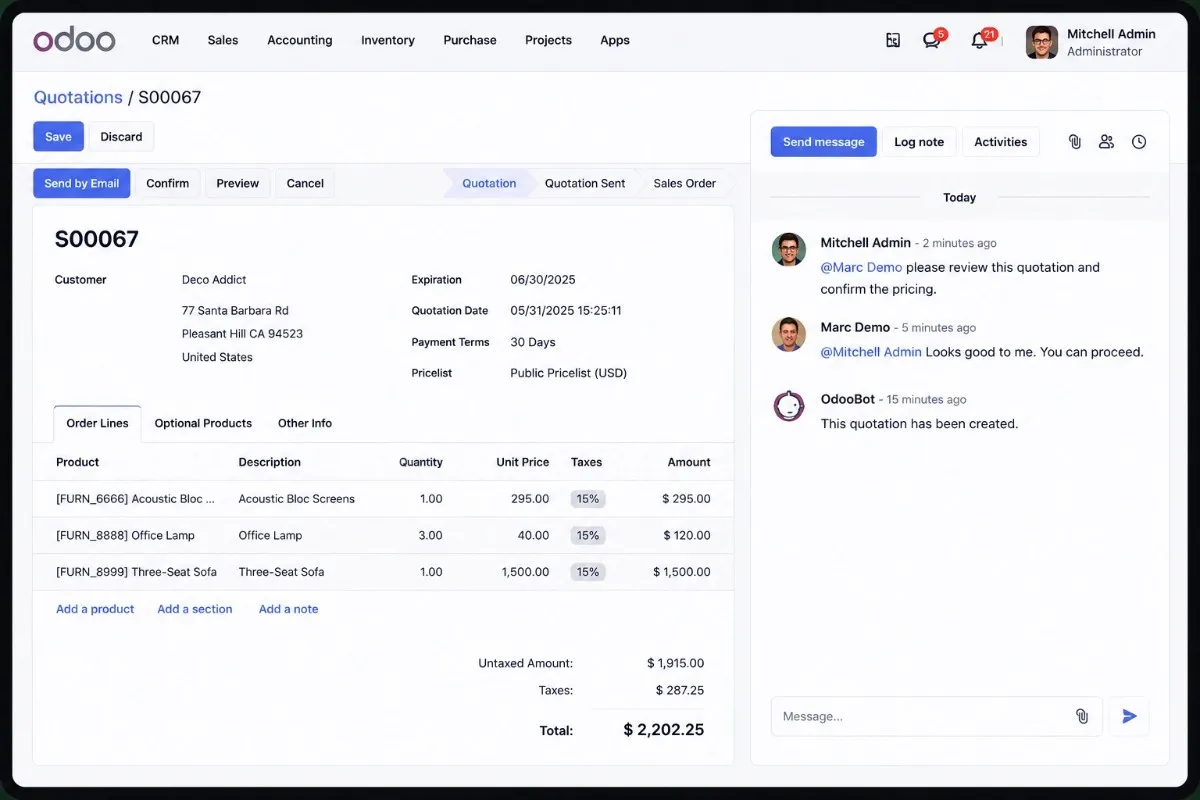Open the Purchase menu
The image size is (1200, 800).
coord(470,40)
